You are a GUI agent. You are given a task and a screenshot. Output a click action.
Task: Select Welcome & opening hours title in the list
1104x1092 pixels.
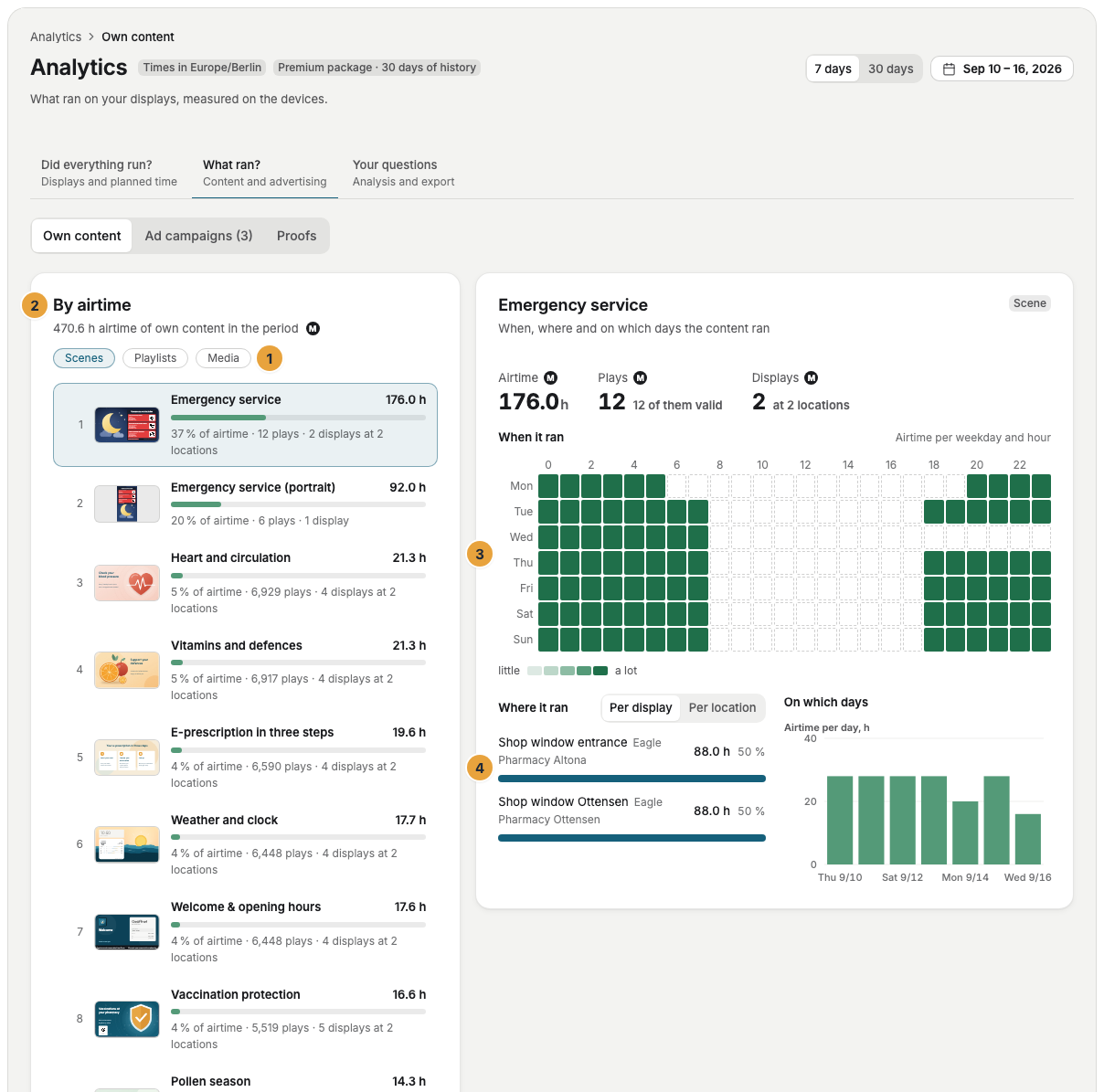[x=246, y=907]
